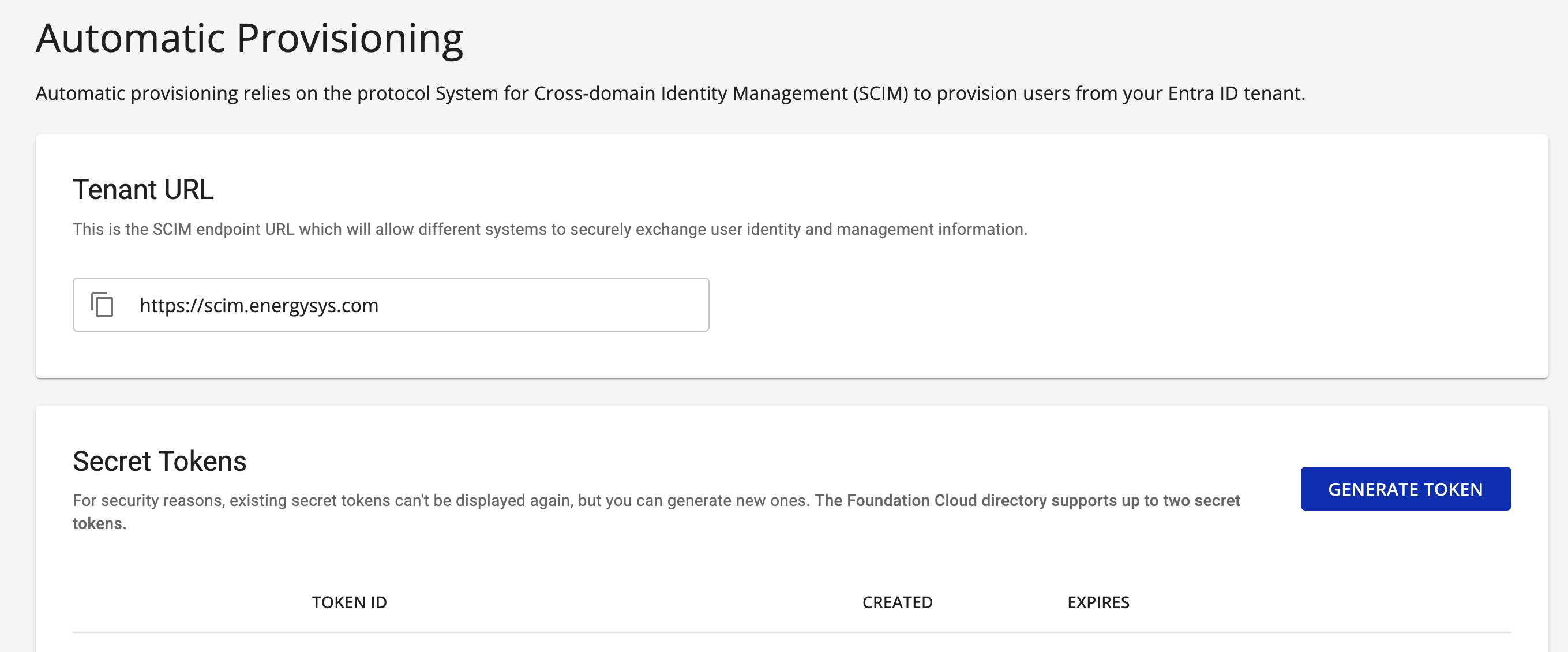Click the TOKEN ID column header

349,602
